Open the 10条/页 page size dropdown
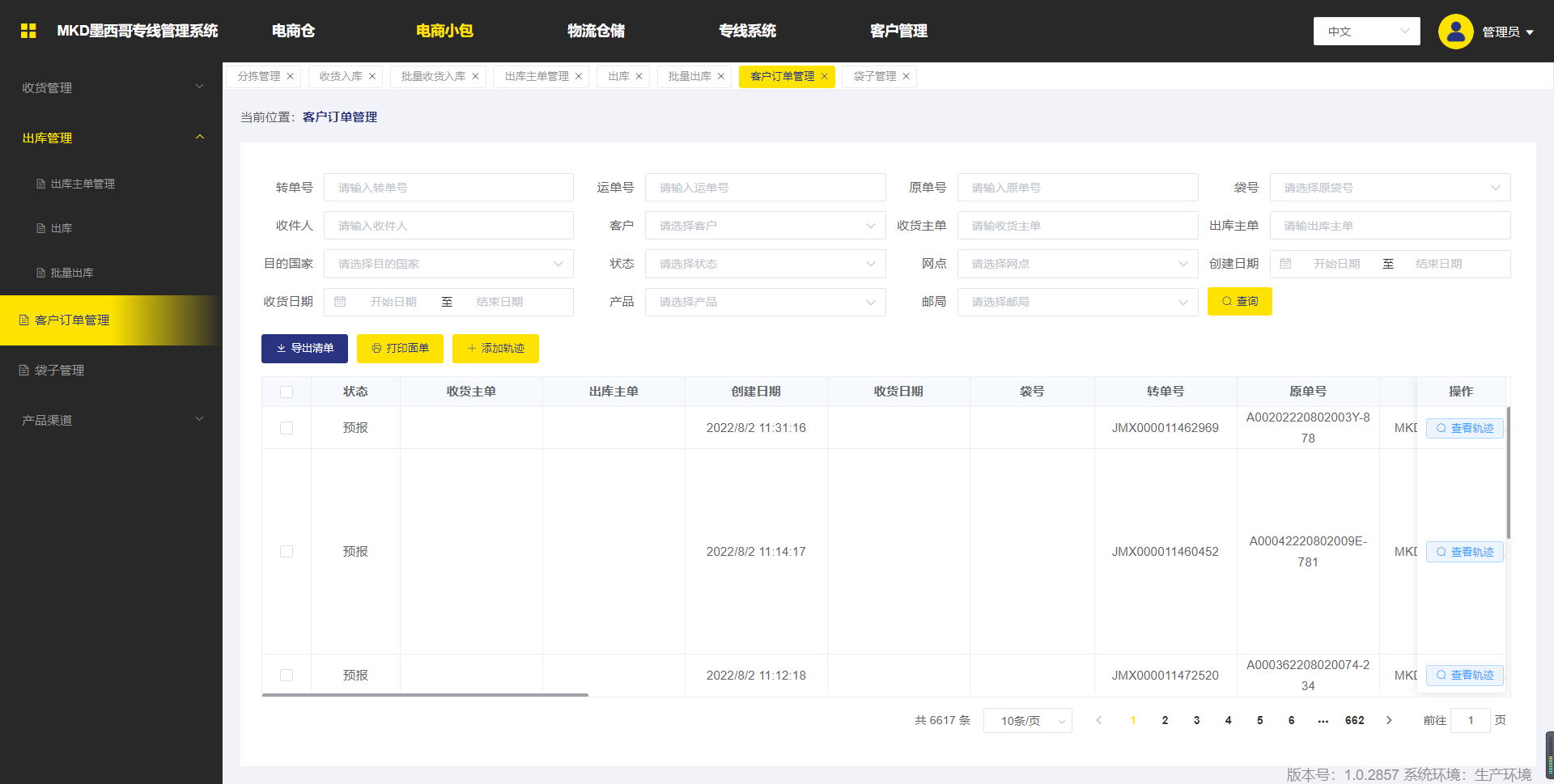The height and width of the screenshot is (784, 1554). (1027, 720)
